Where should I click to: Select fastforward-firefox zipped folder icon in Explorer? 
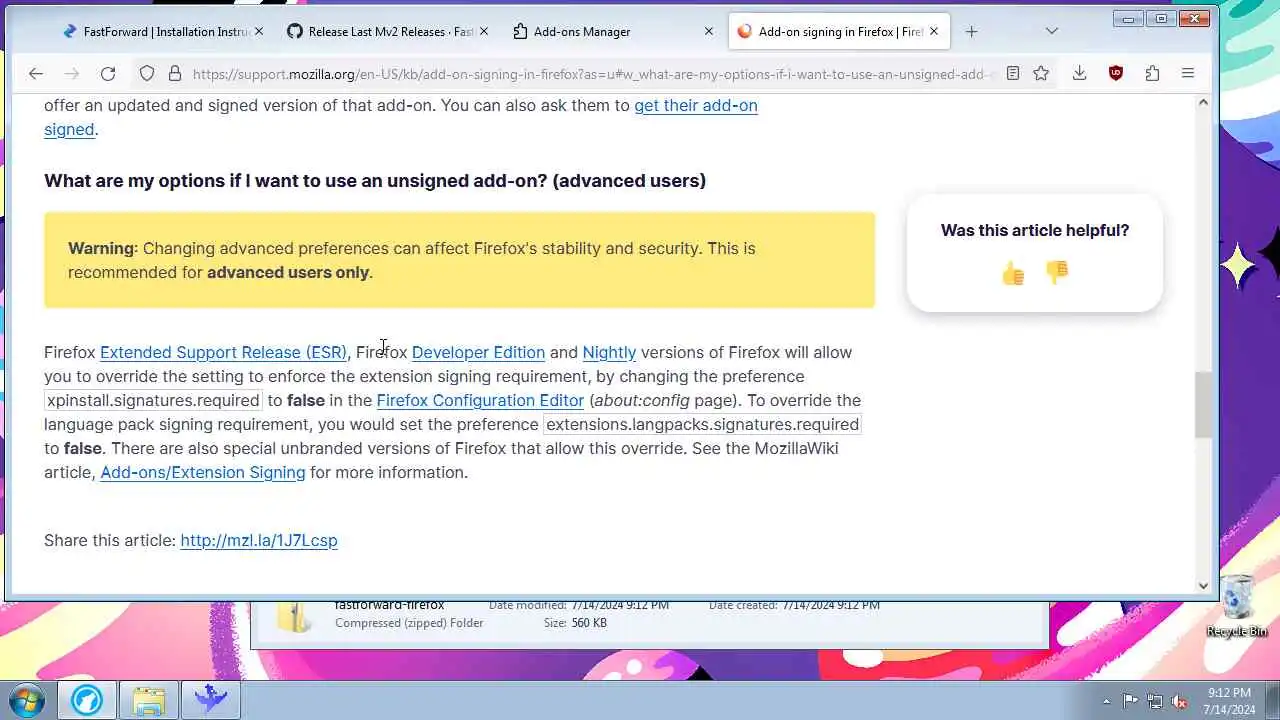click(x=295, y=617)
